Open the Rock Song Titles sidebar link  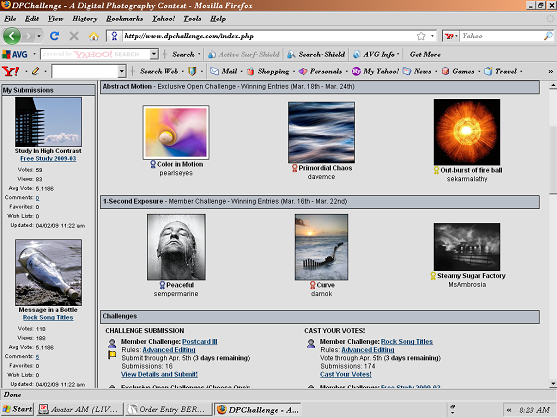point(48,317)
